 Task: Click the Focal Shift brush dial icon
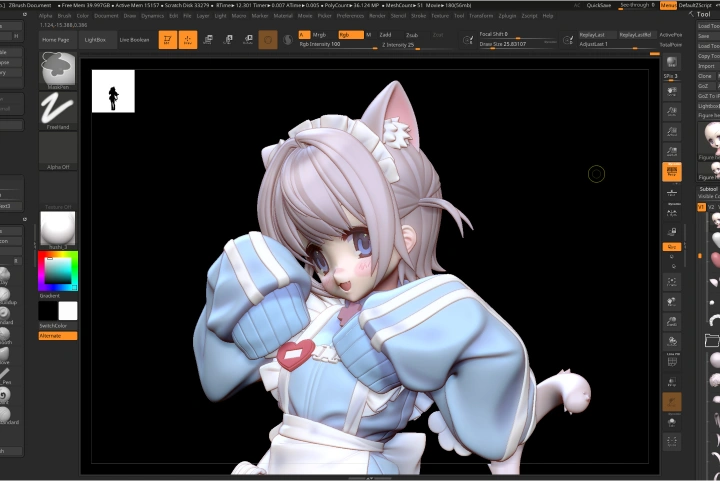pyautogui.click(x=467, y=40)
